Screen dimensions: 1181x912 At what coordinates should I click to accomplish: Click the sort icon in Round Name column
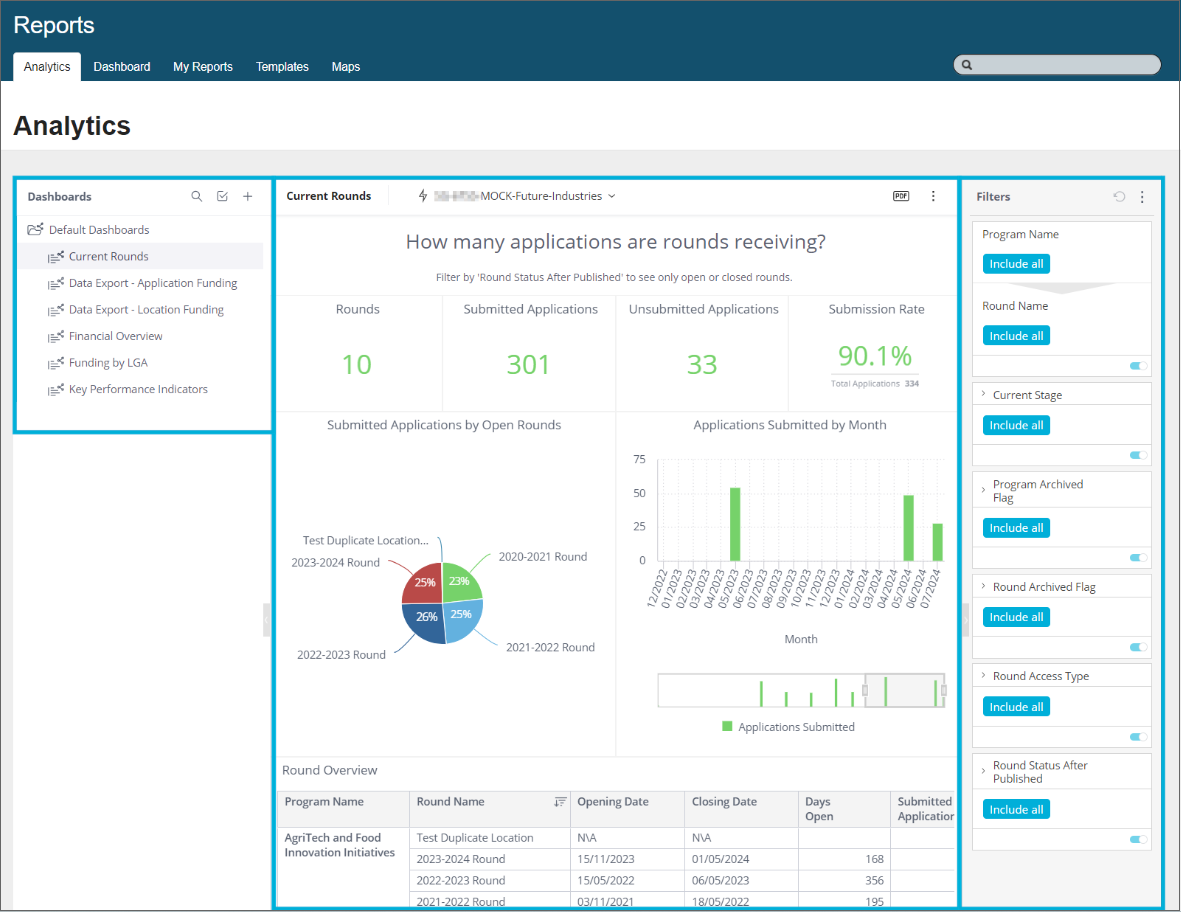(561, 802)
